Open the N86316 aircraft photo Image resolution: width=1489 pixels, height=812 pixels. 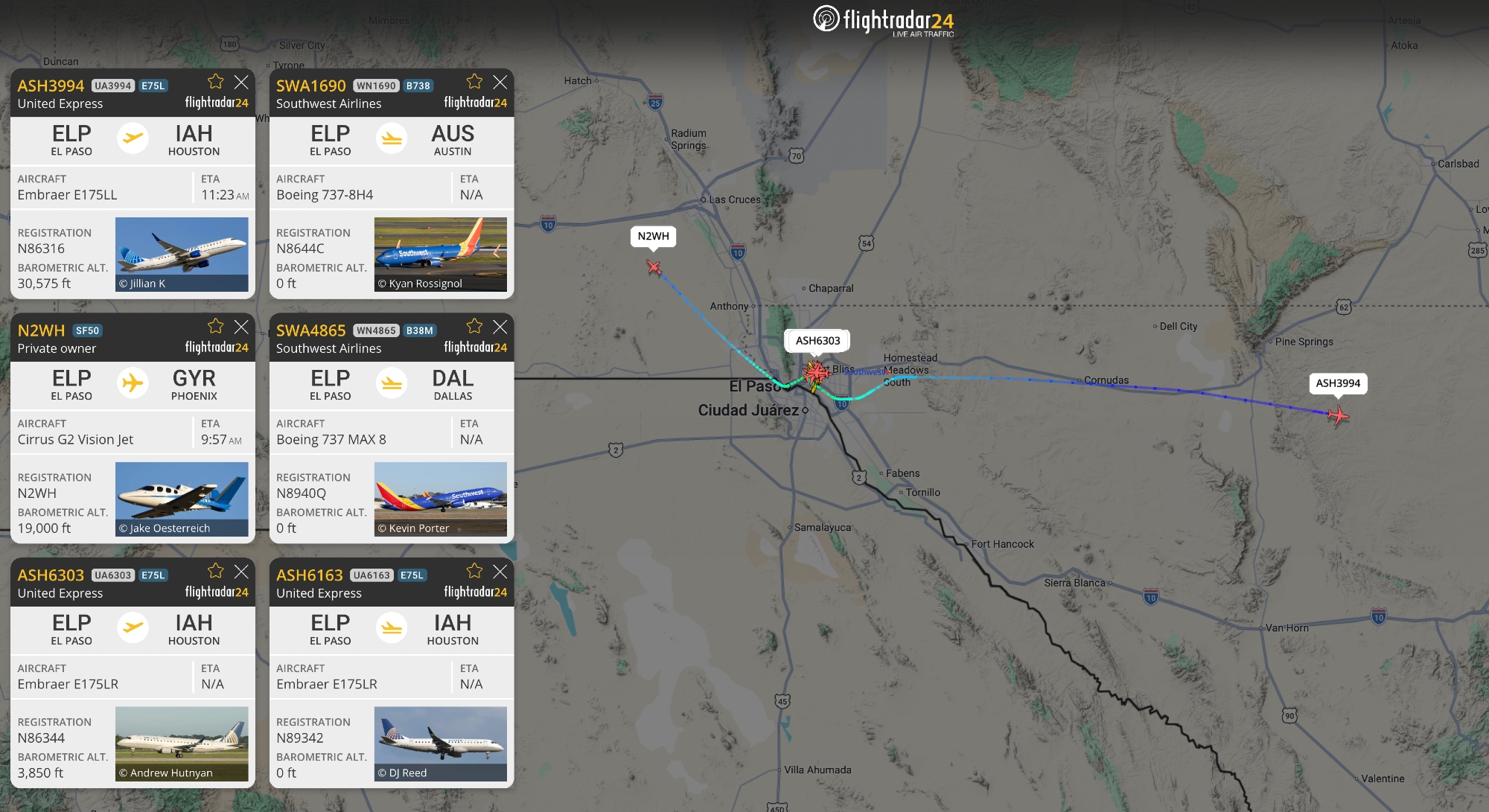[182, 255]
